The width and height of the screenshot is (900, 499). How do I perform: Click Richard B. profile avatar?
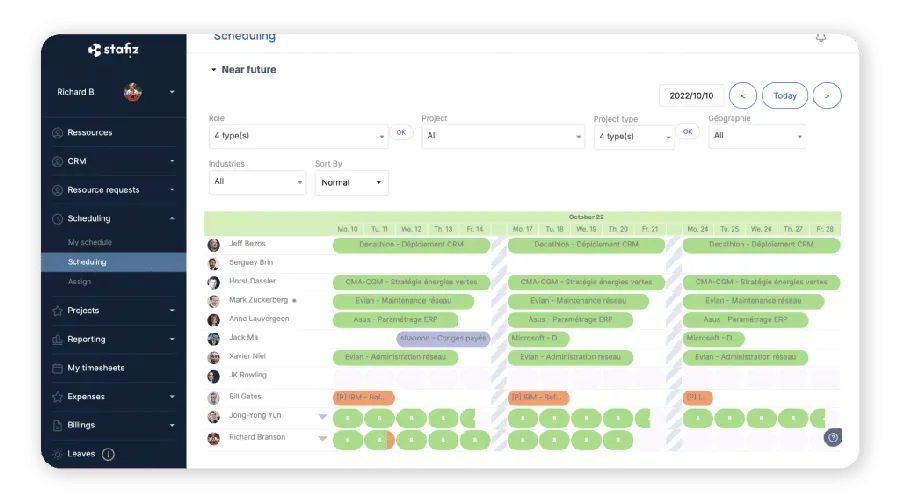pos(132,92)
